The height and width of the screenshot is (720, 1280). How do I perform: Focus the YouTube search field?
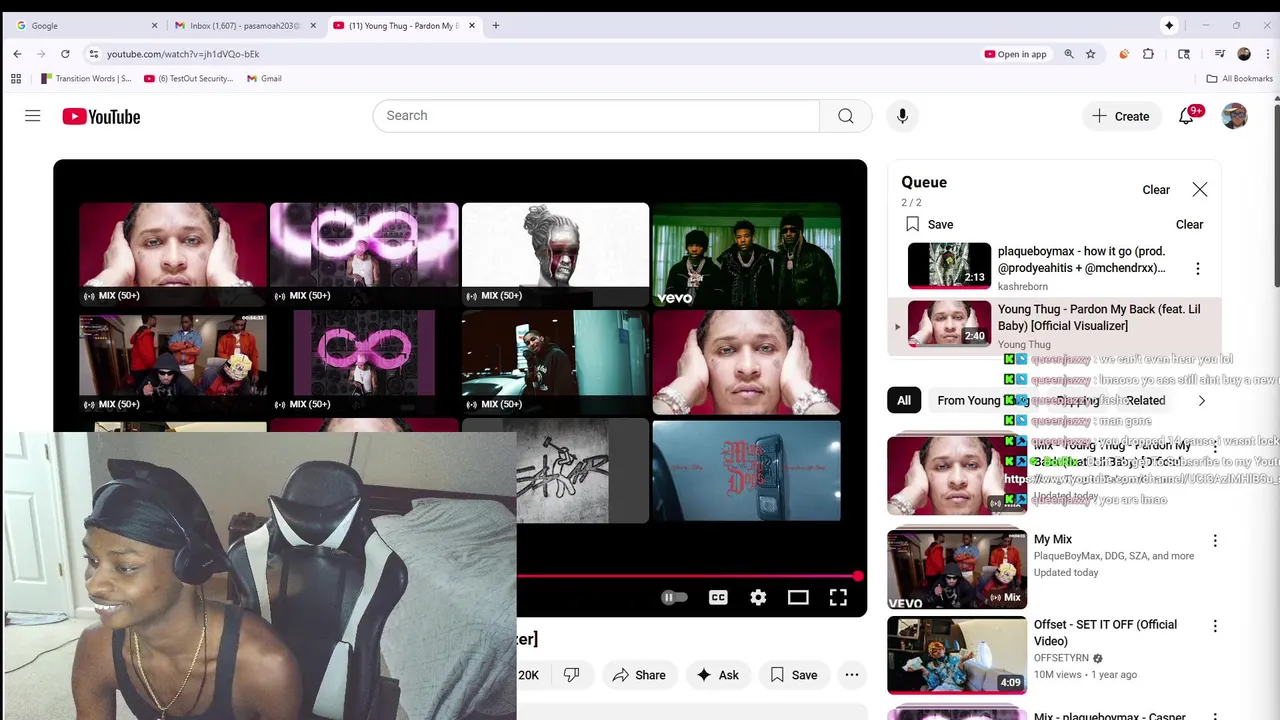click(596, 116)
